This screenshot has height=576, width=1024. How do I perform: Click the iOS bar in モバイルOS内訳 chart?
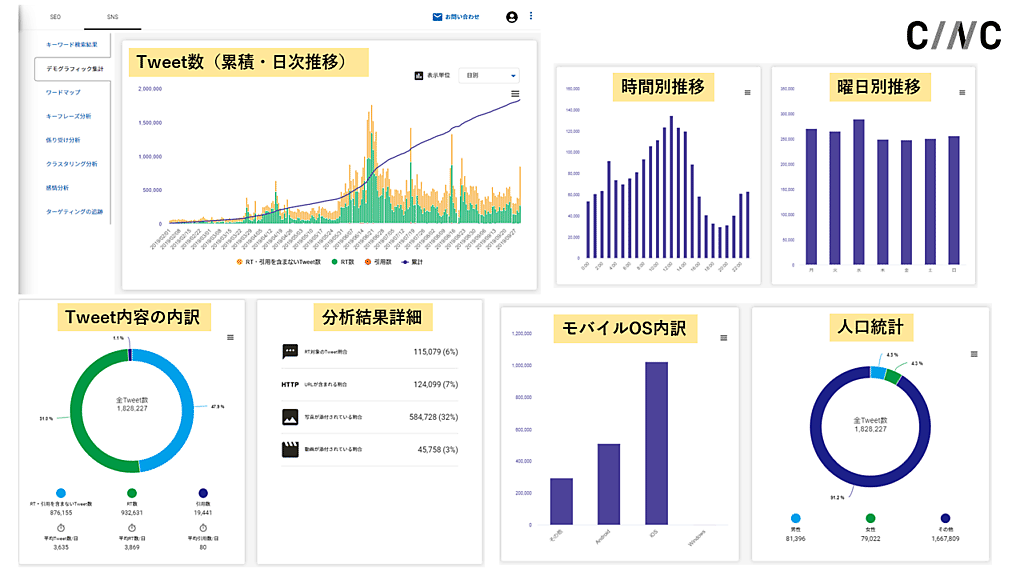[x=656, y=440]
